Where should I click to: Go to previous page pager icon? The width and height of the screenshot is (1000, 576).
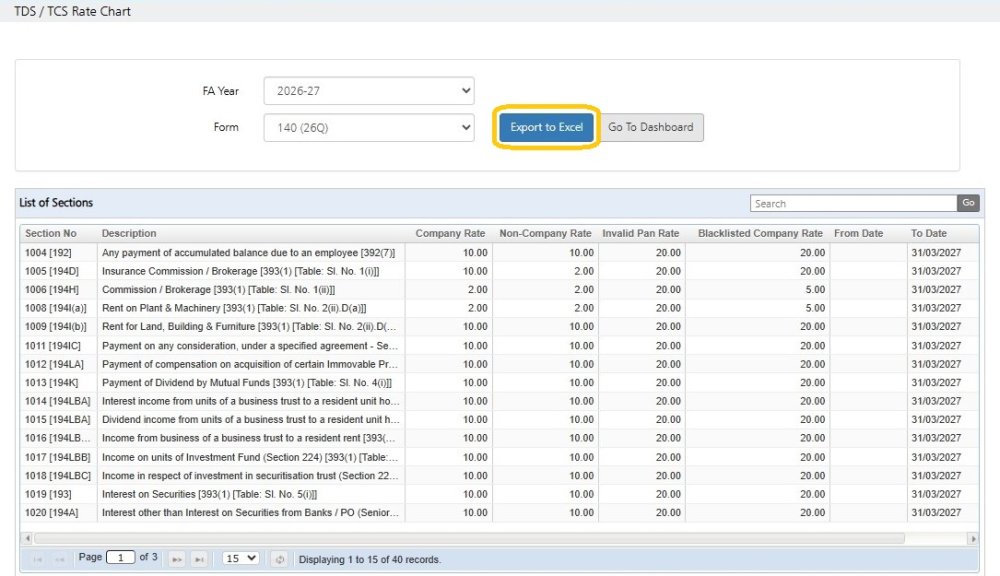59,559
